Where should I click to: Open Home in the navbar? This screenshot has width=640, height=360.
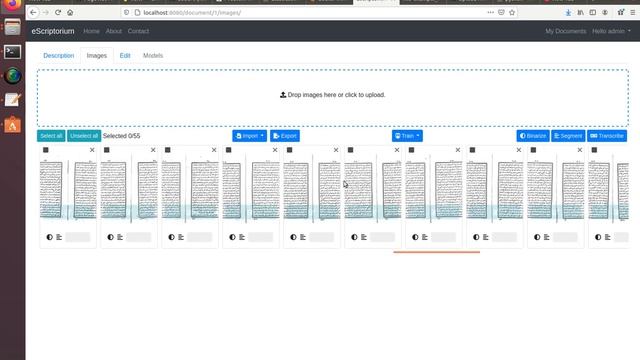coord(91,31)
